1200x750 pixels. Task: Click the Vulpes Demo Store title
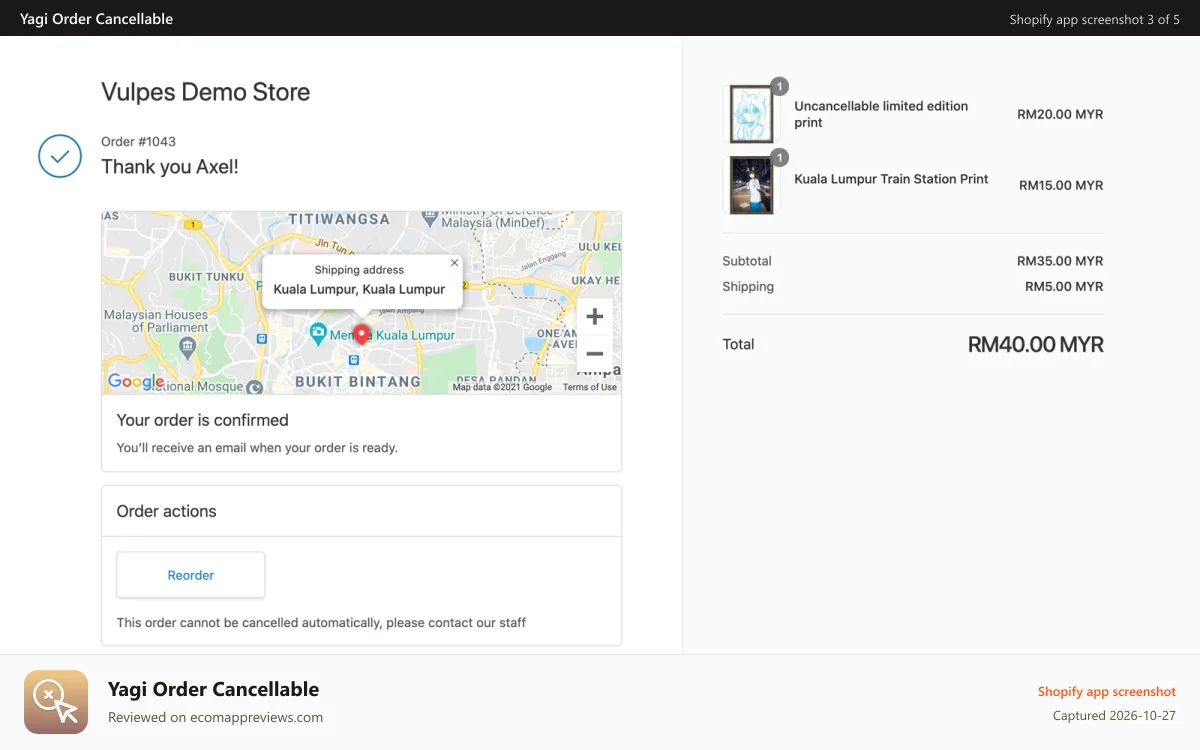[x=206, y=92]
